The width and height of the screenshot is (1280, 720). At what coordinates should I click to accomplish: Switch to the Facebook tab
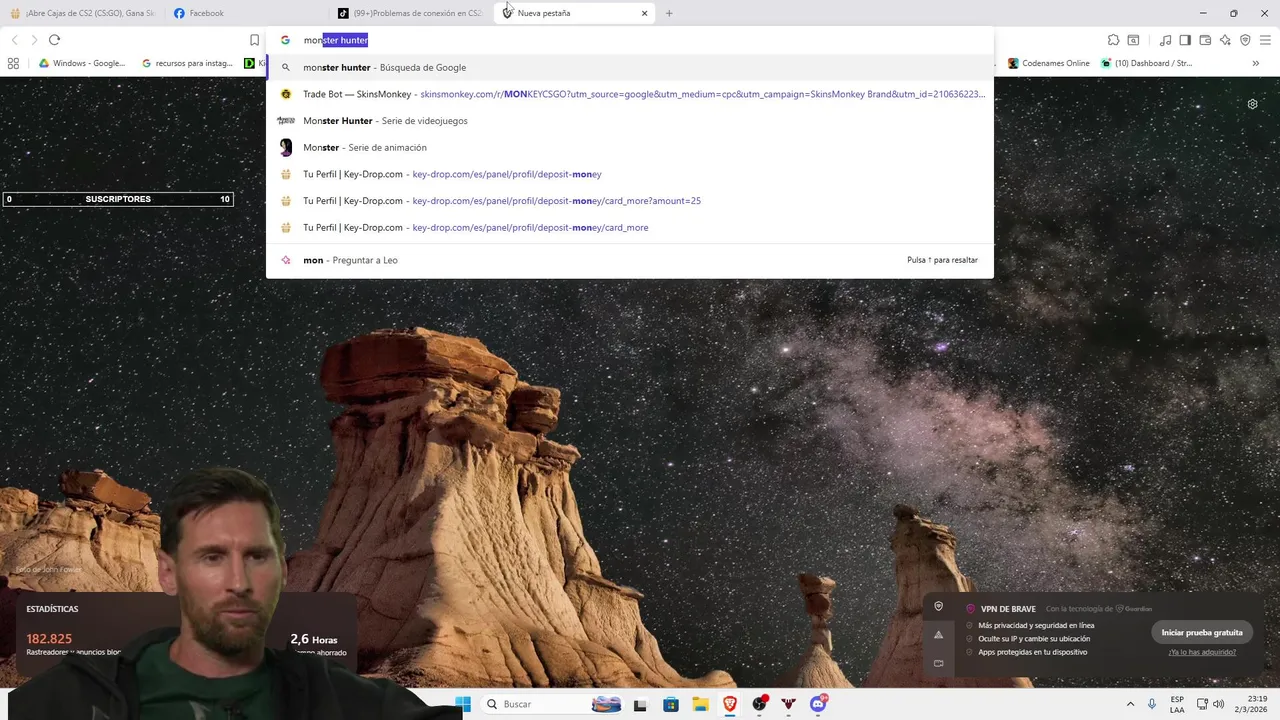coord(245,13)
